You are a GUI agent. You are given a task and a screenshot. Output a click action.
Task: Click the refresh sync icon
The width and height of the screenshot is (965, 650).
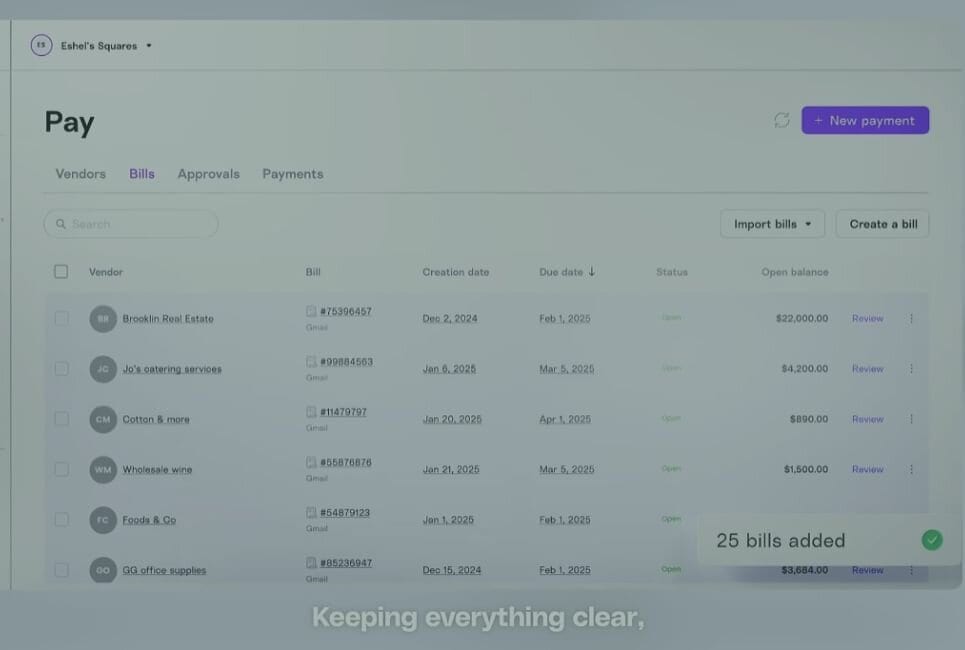(x=782, y=120)
